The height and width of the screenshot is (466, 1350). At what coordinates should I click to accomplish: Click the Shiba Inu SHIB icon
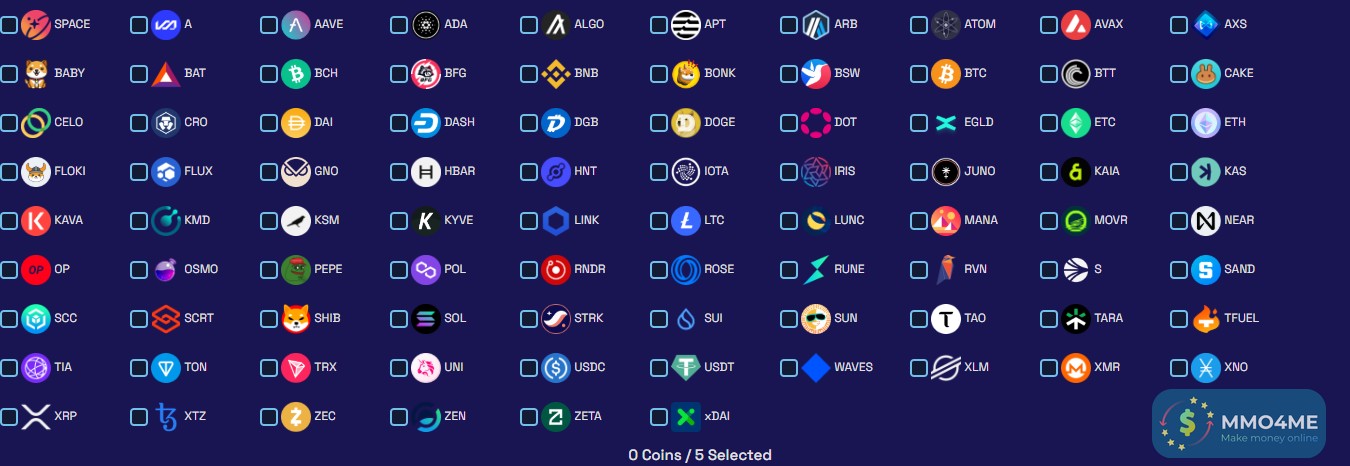click(x=296, y=318)
